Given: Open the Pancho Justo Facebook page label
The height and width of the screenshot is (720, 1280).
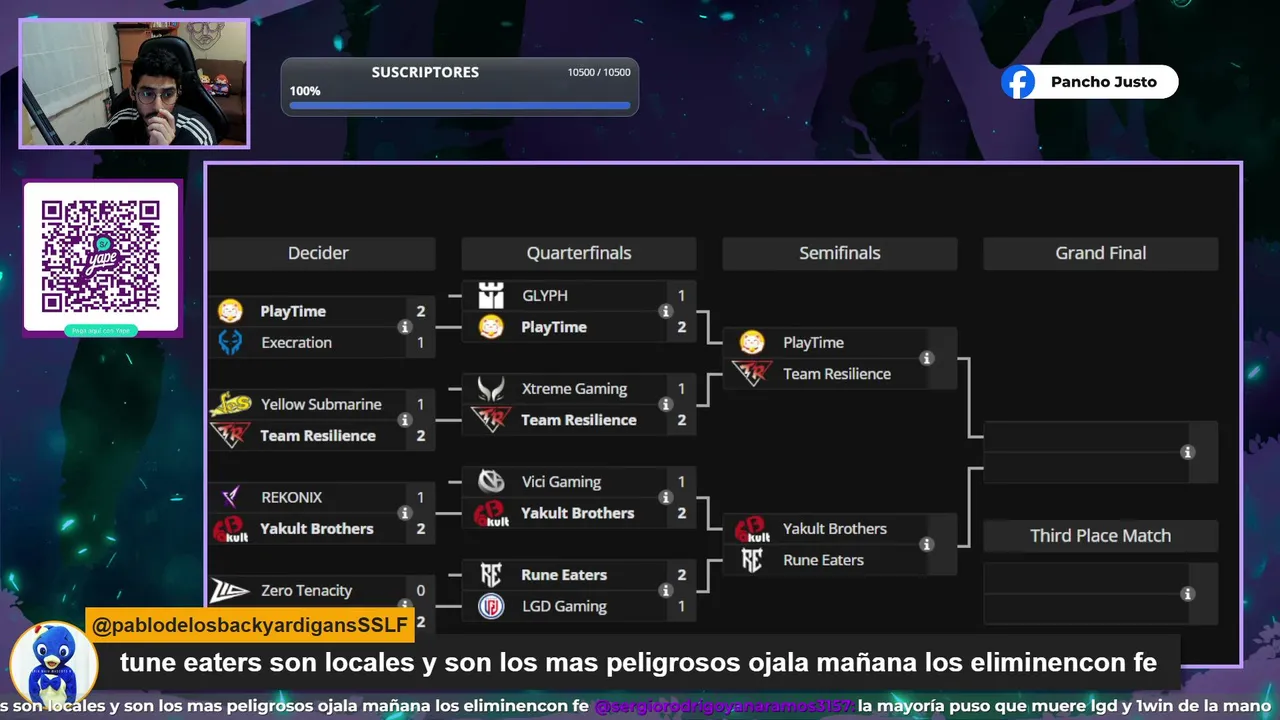Looking at the screenshot, I should pyautogui.click(x=1104, y=82).
